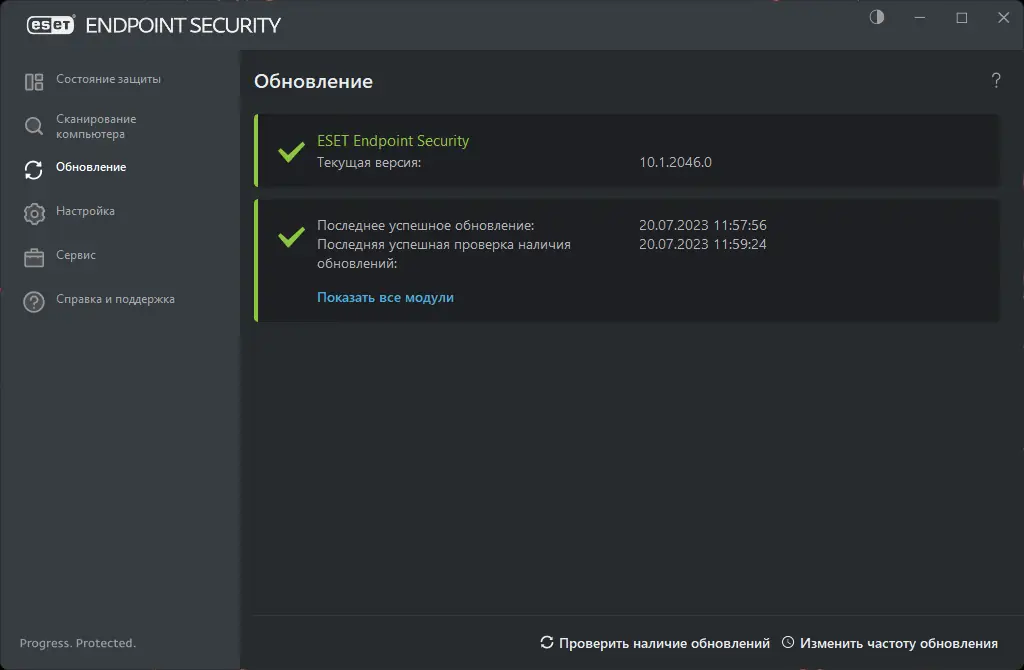Click the ESET logo in title bar
1024x670 pixels.
click(51, 25)
